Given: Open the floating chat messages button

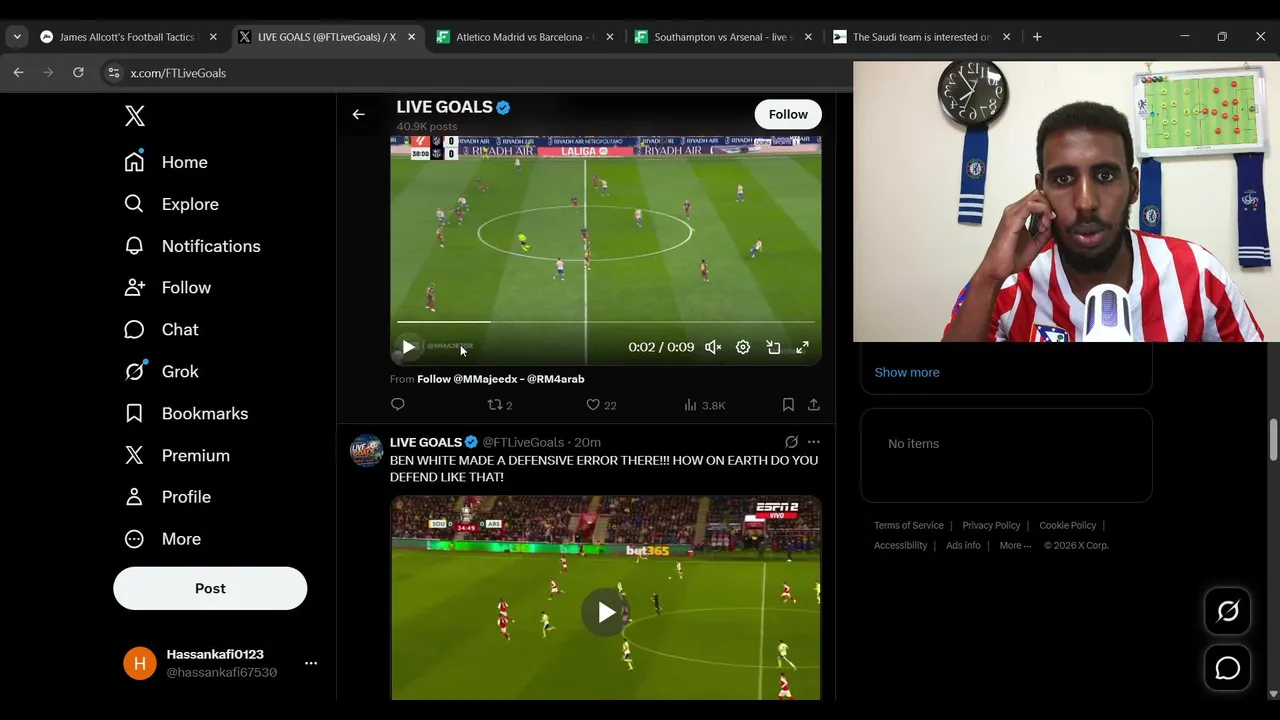Looking at the screenshot, I should (1227, 669).
